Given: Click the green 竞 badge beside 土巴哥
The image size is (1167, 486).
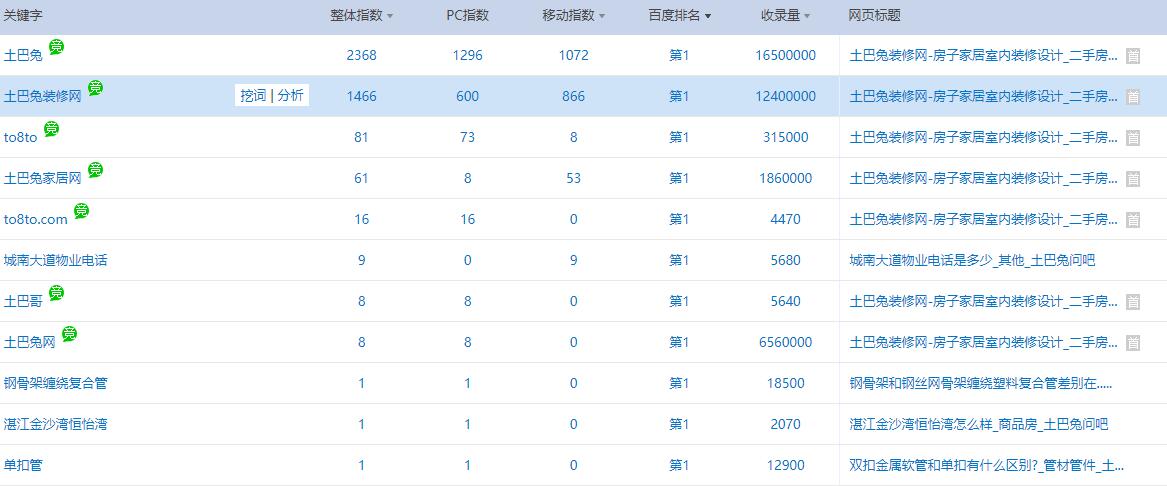Looking at the screenshot, I should point(57,292).
